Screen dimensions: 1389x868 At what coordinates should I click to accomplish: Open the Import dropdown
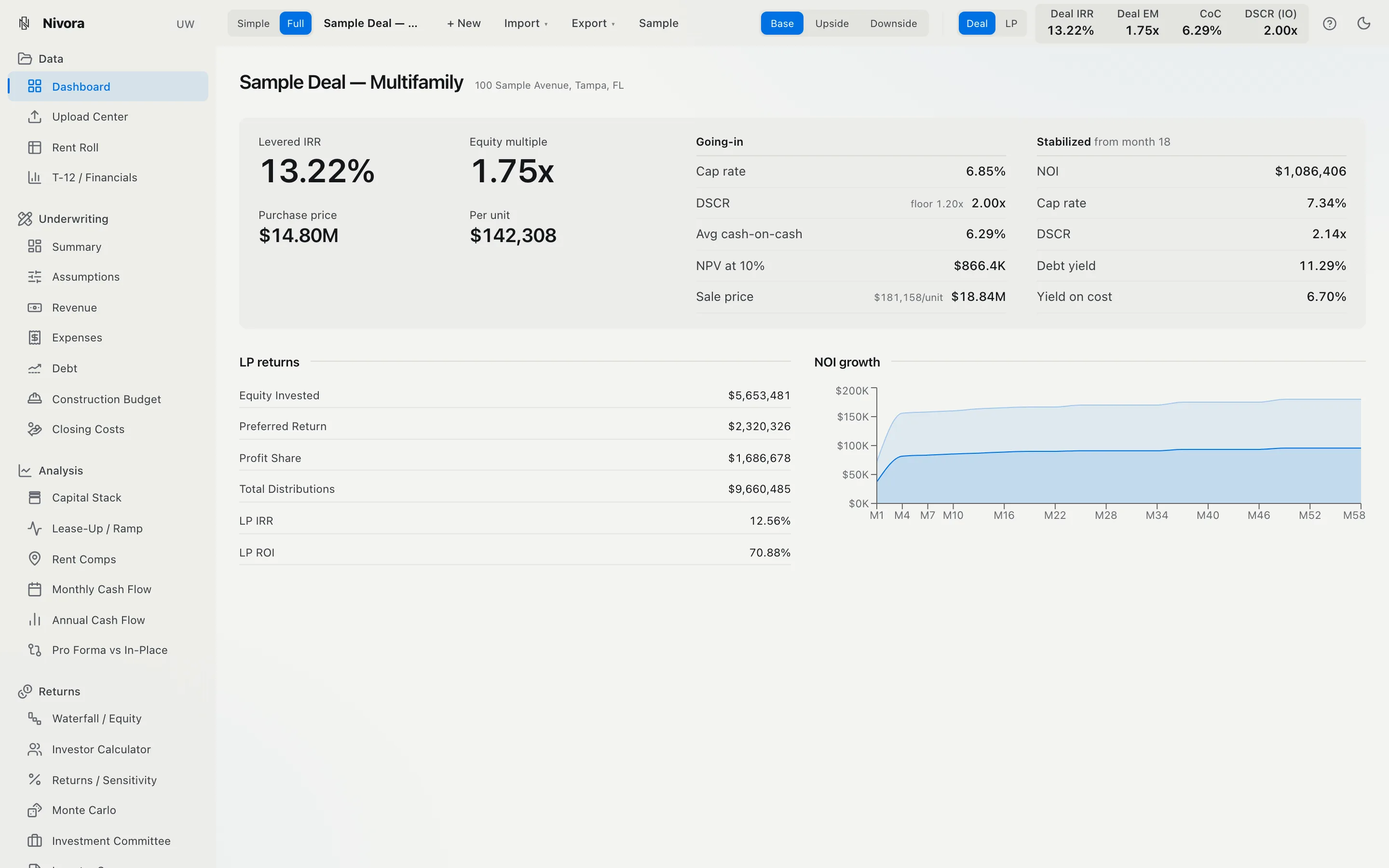[526, 24]
